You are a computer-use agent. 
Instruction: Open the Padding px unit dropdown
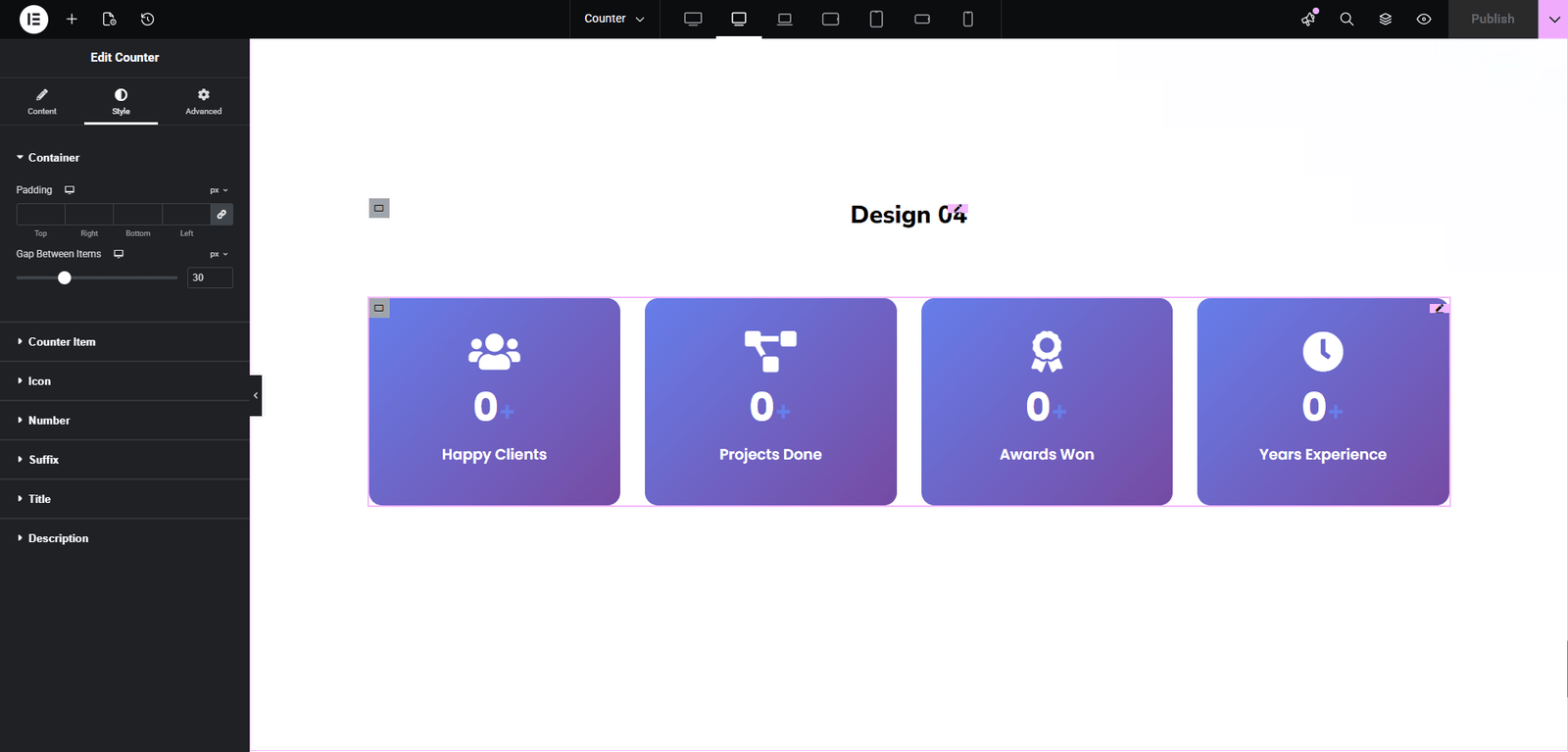[x=219, y=190]
